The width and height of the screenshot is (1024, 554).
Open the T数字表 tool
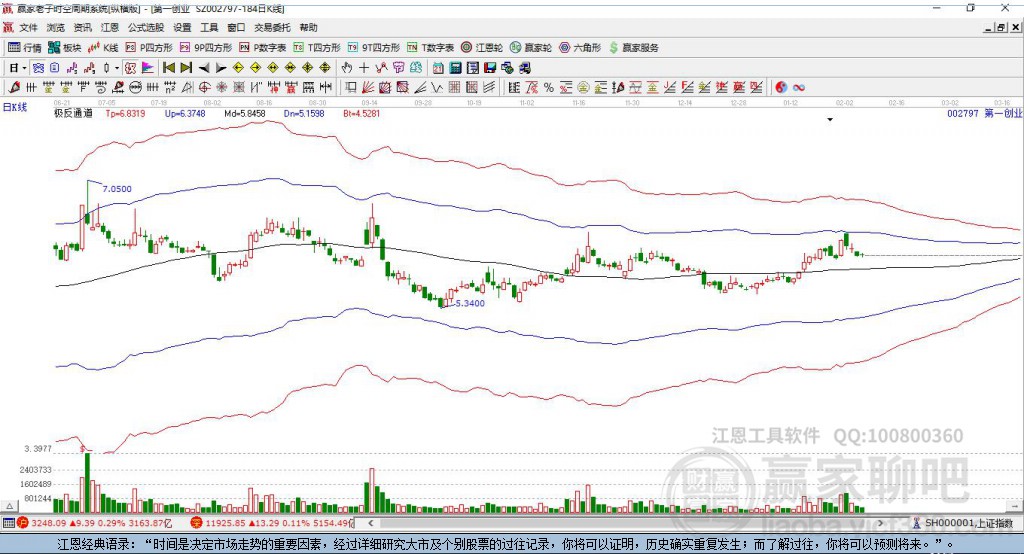click(430, 48)
